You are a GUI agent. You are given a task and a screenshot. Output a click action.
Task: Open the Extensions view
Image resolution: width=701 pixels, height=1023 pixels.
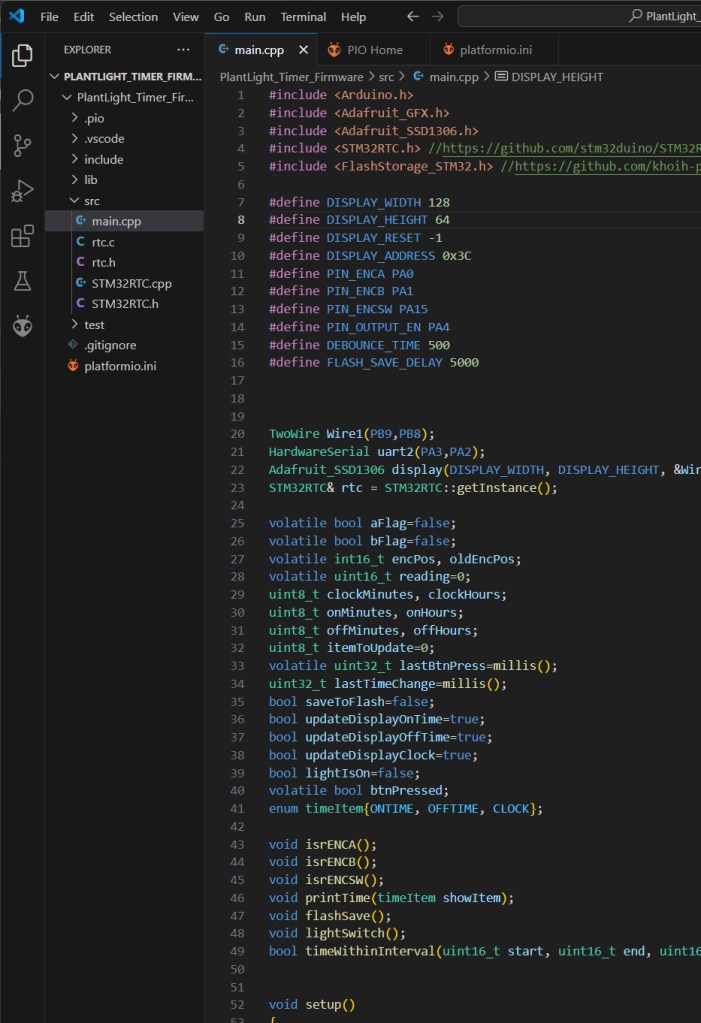click(x=22, y=236)
